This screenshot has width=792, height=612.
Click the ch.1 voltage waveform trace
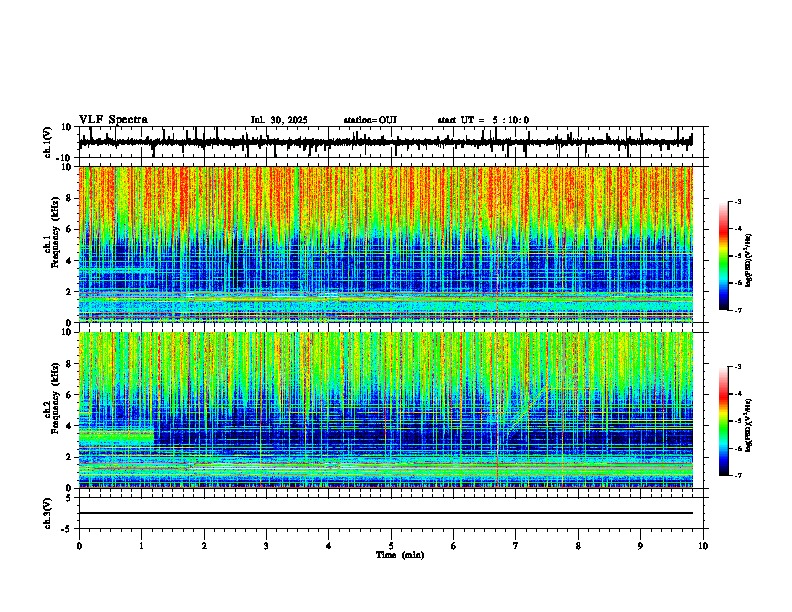pyautogui.click(x=385, y=142)
